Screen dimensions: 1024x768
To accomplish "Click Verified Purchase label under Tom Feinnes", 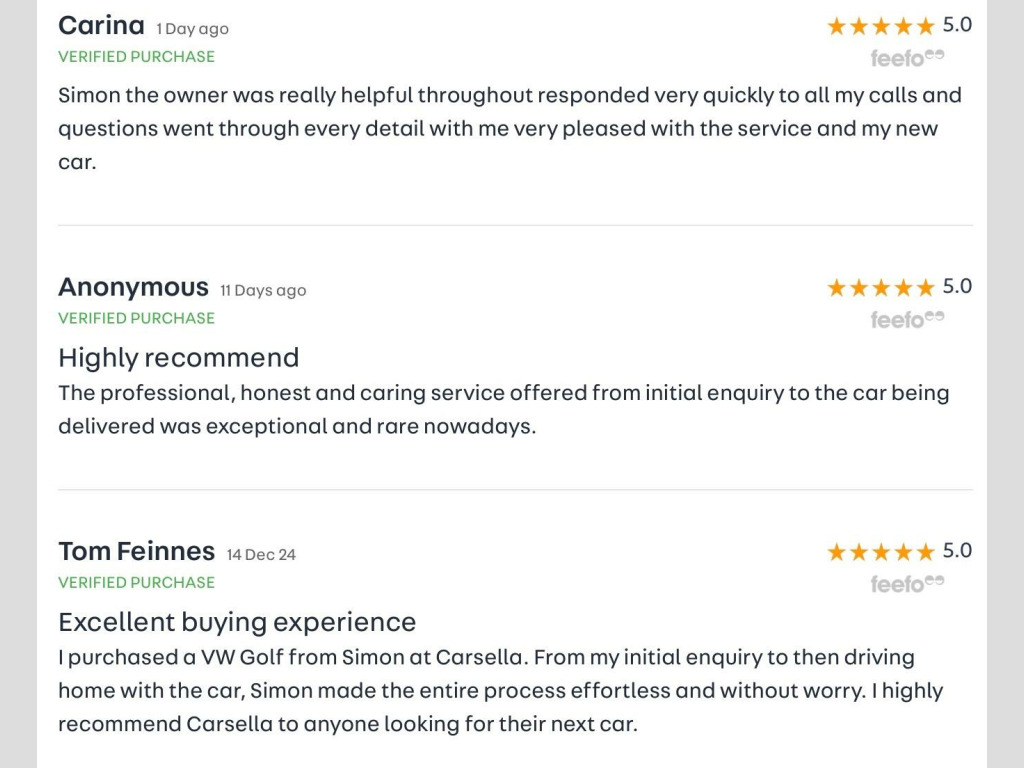I will pos(136,583).
